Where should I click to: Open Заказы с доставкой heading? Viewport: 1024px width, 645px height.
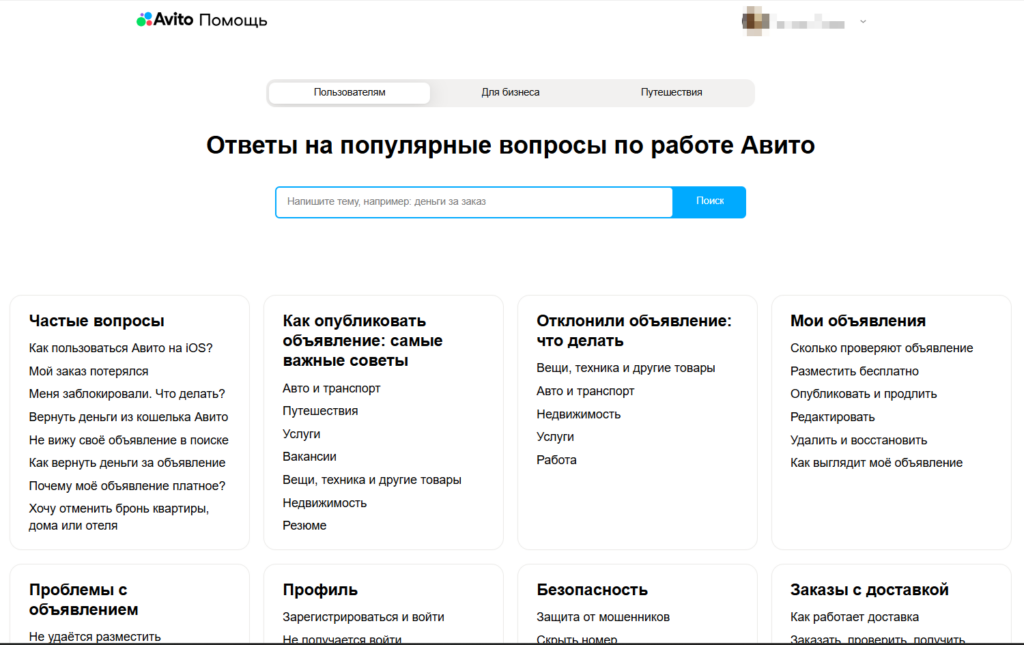point(869,590)
